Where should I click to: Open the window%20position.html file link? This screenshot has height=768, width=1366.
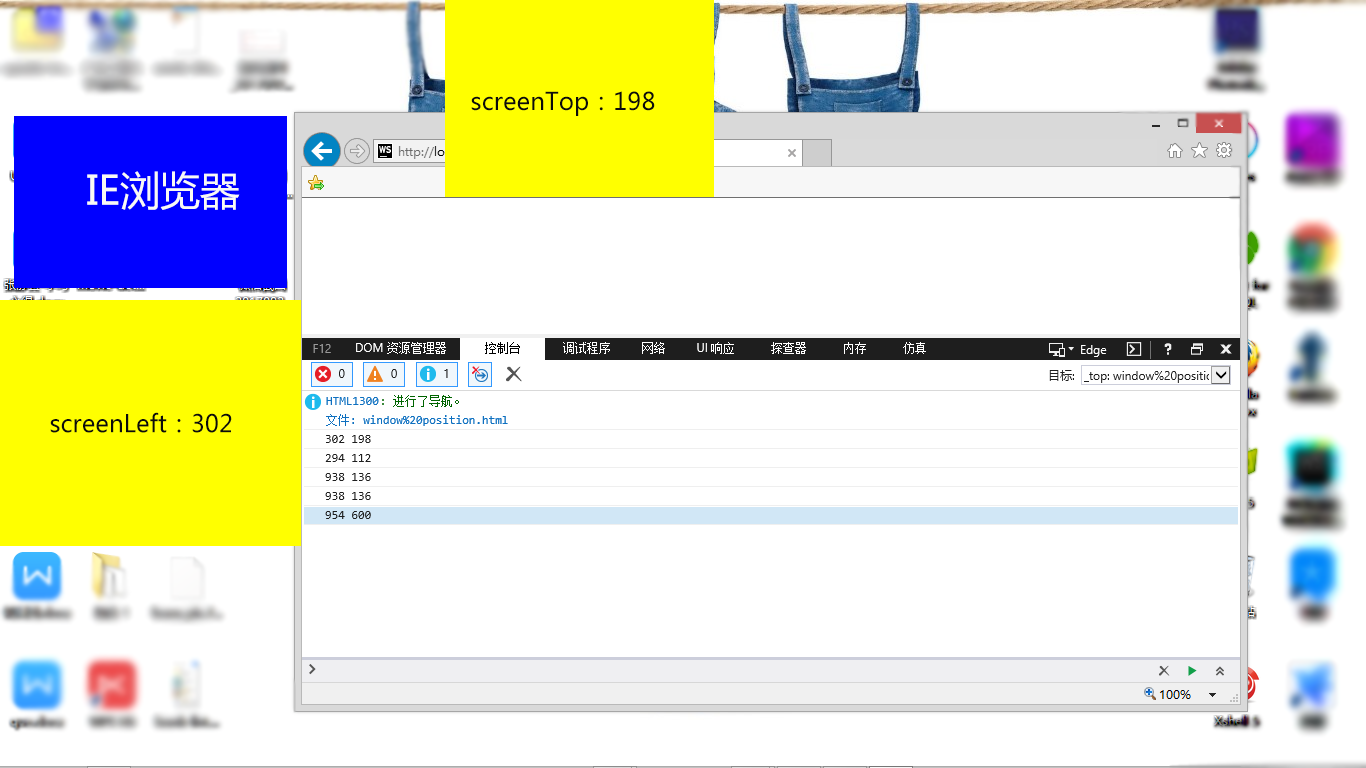(435, 420)
